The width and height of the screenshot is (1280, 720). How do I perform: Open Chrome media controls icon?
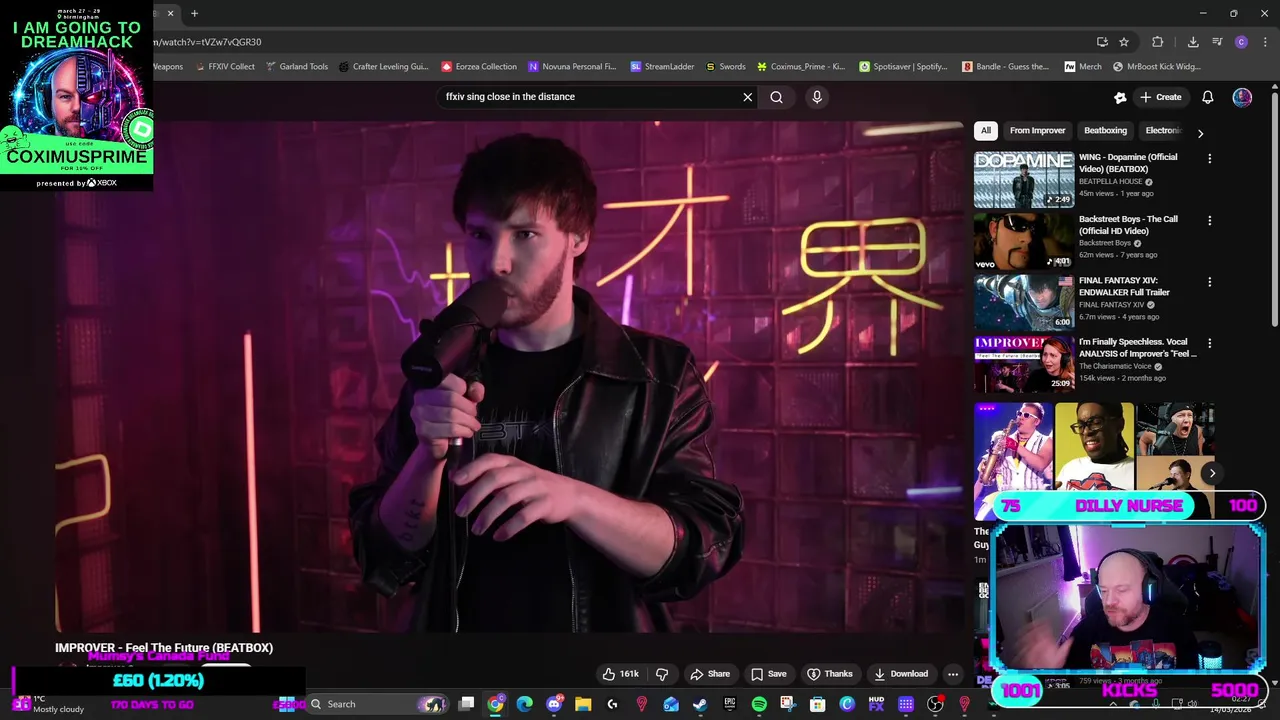[x=1217, y=42]
